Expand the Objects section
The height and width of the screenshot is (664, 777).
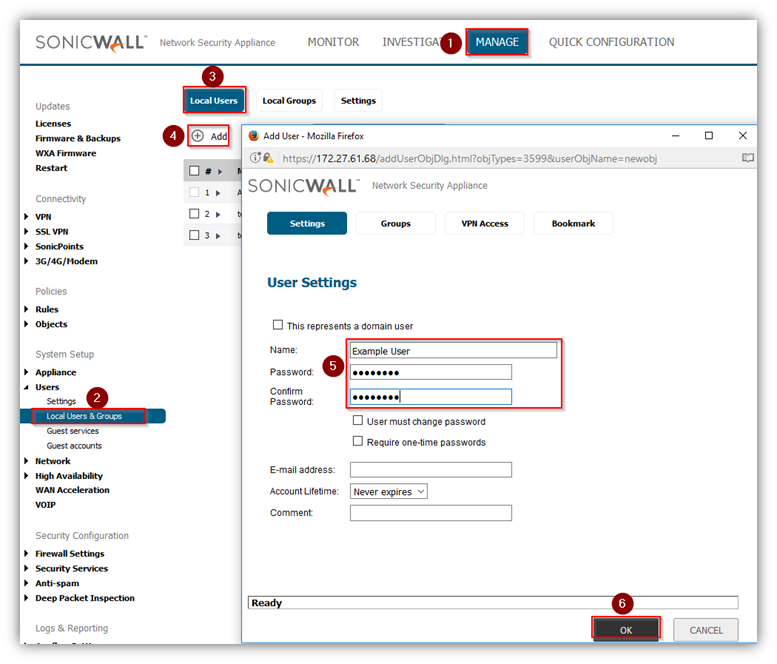[26, 324]
